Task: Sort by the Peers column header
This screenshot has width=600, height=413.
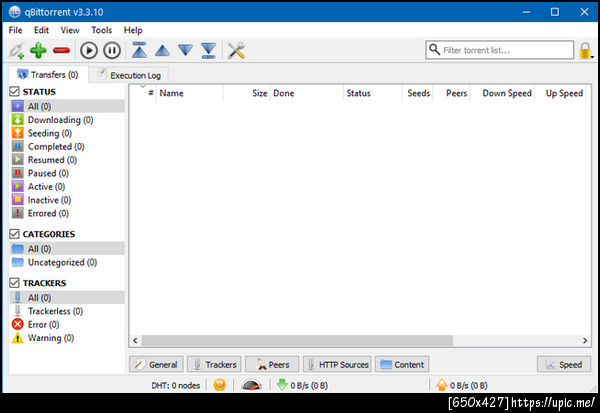Action: (452, 93)
